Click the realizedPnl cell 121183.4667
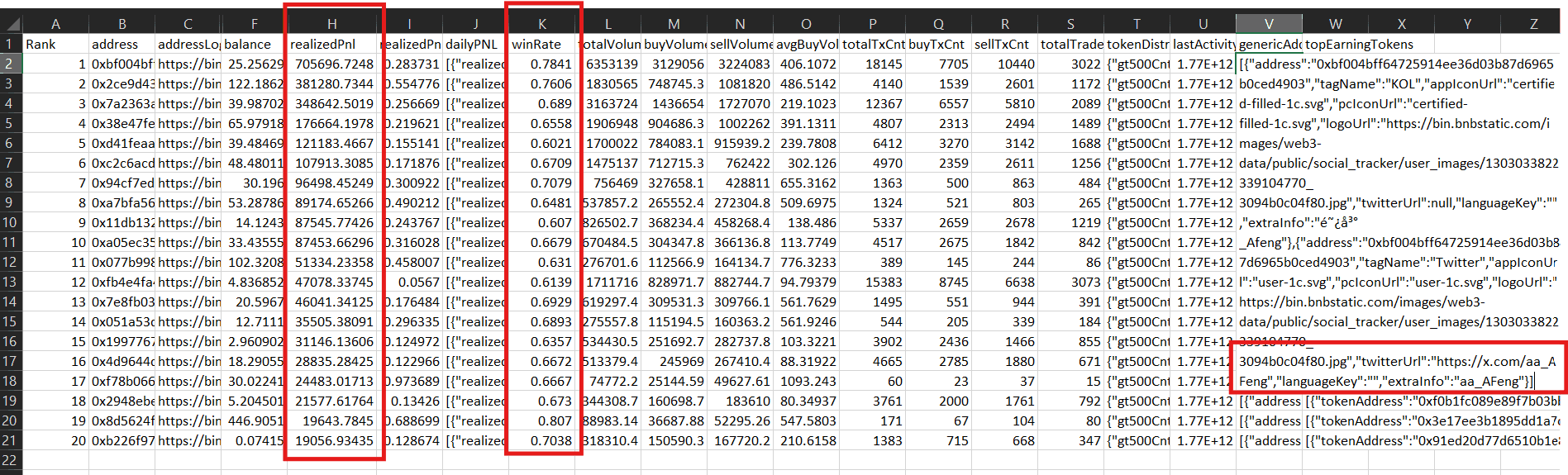This screenshot has width=1568, height=475. click(331, 143)
